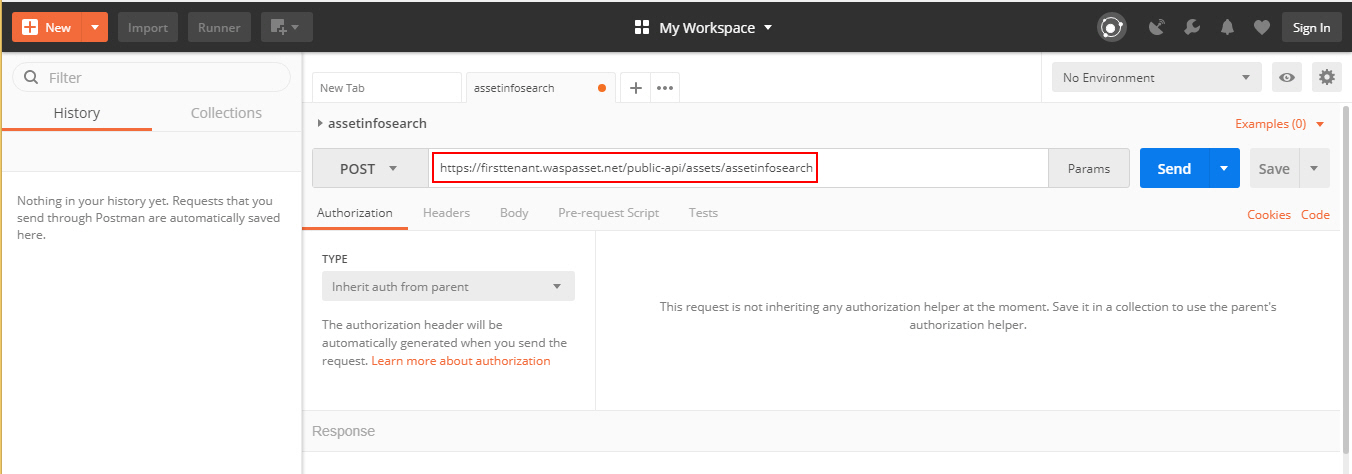Open notifications bell icon
Screen dimensions: 1352x474
[x=1227, y=28]
